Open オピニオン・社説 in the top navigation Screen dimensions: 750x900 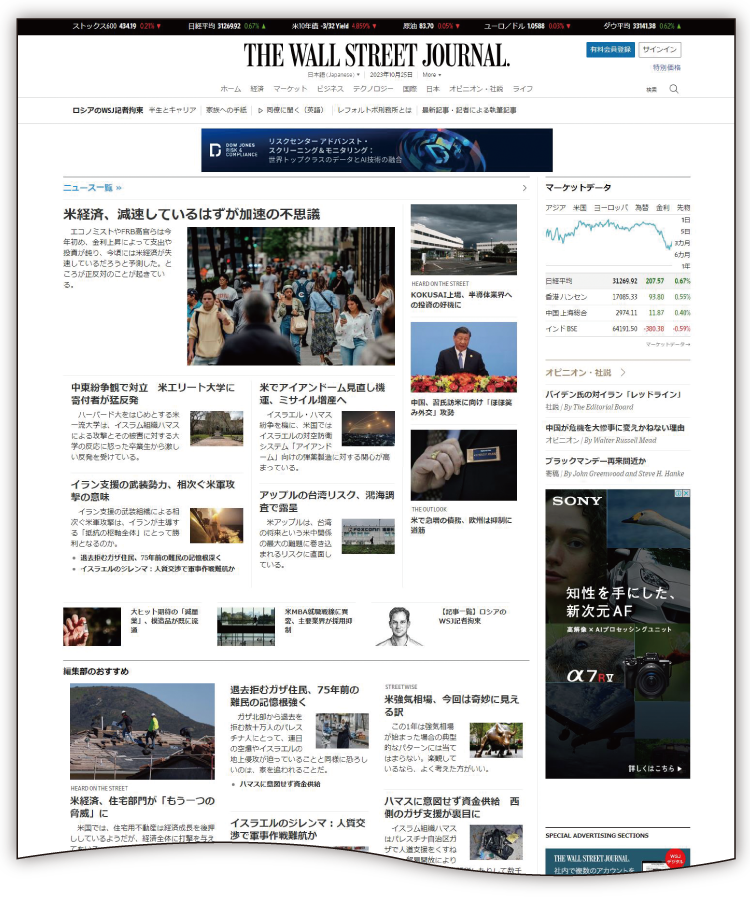click(476, 89)
